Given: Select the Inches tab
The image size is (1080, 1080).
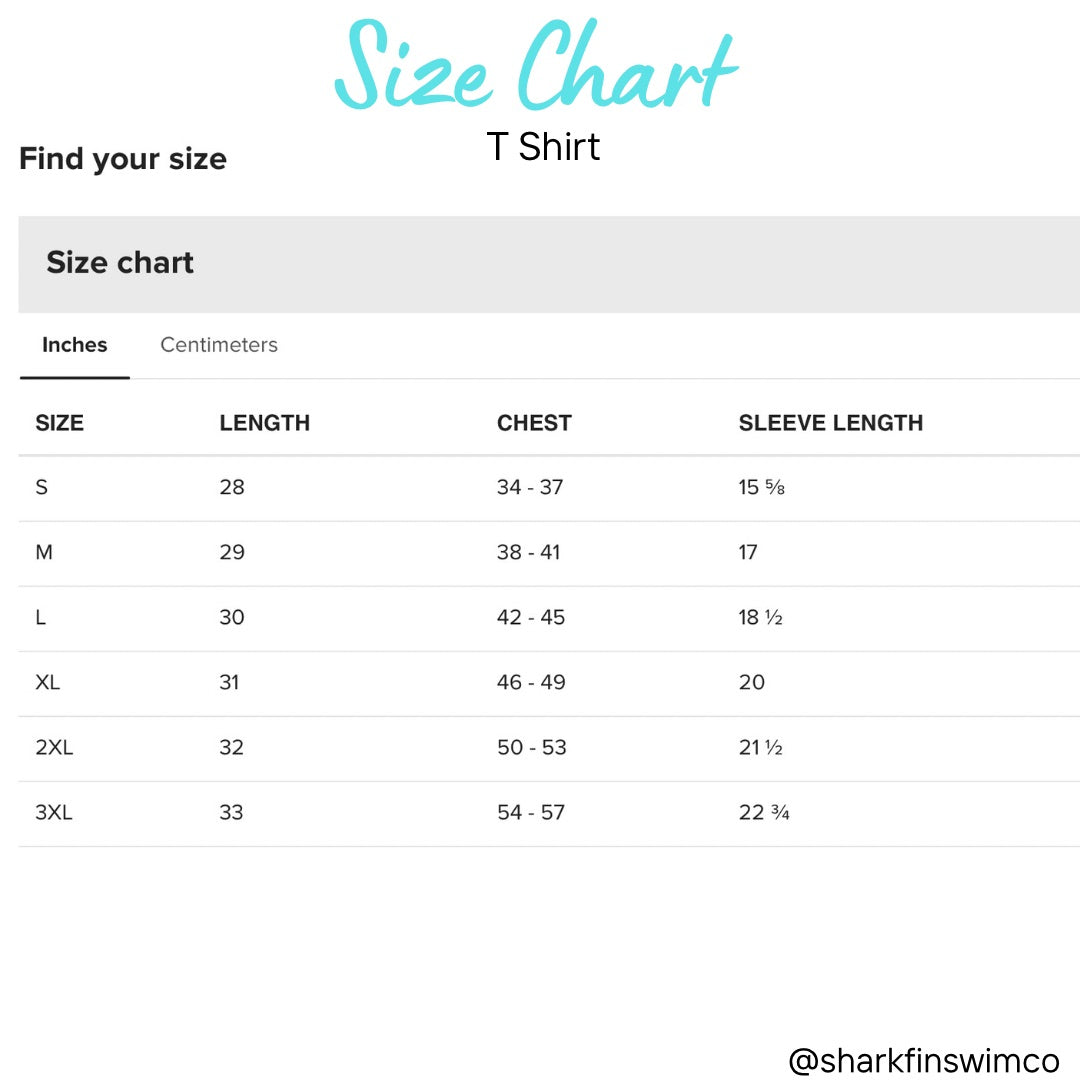Looking at the screenshot, I should tap(75, 345).
